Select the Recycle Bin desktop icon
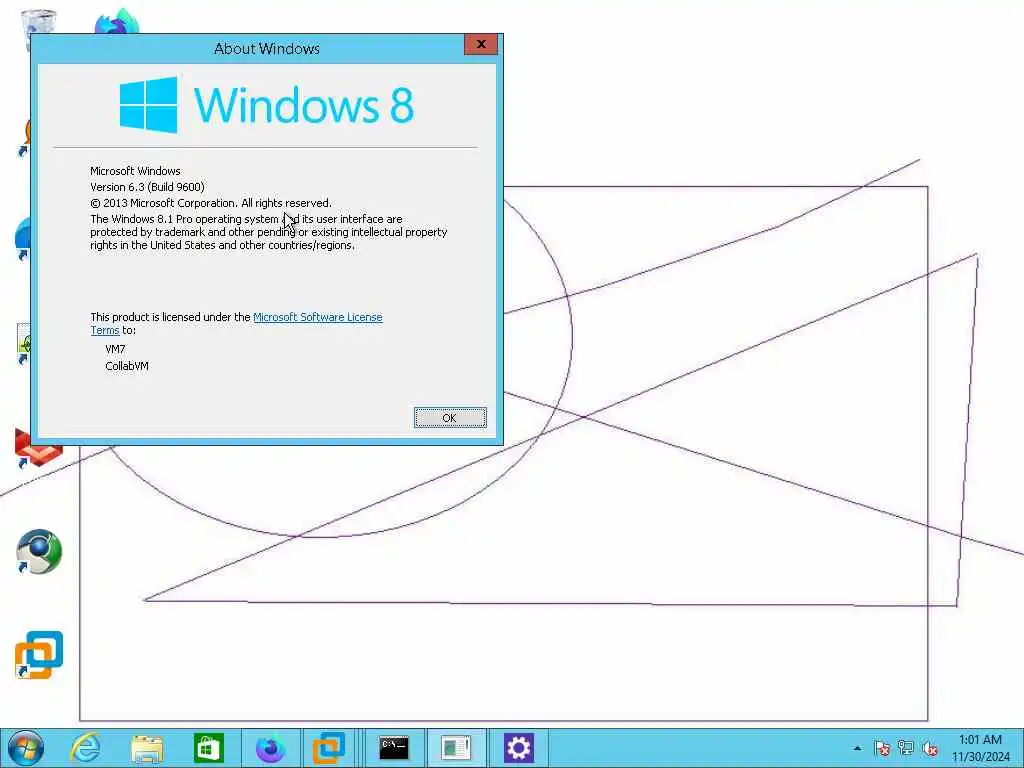The height and width of the screenshot is (768, 1024). pyautogui.click(x=38, y=23)
